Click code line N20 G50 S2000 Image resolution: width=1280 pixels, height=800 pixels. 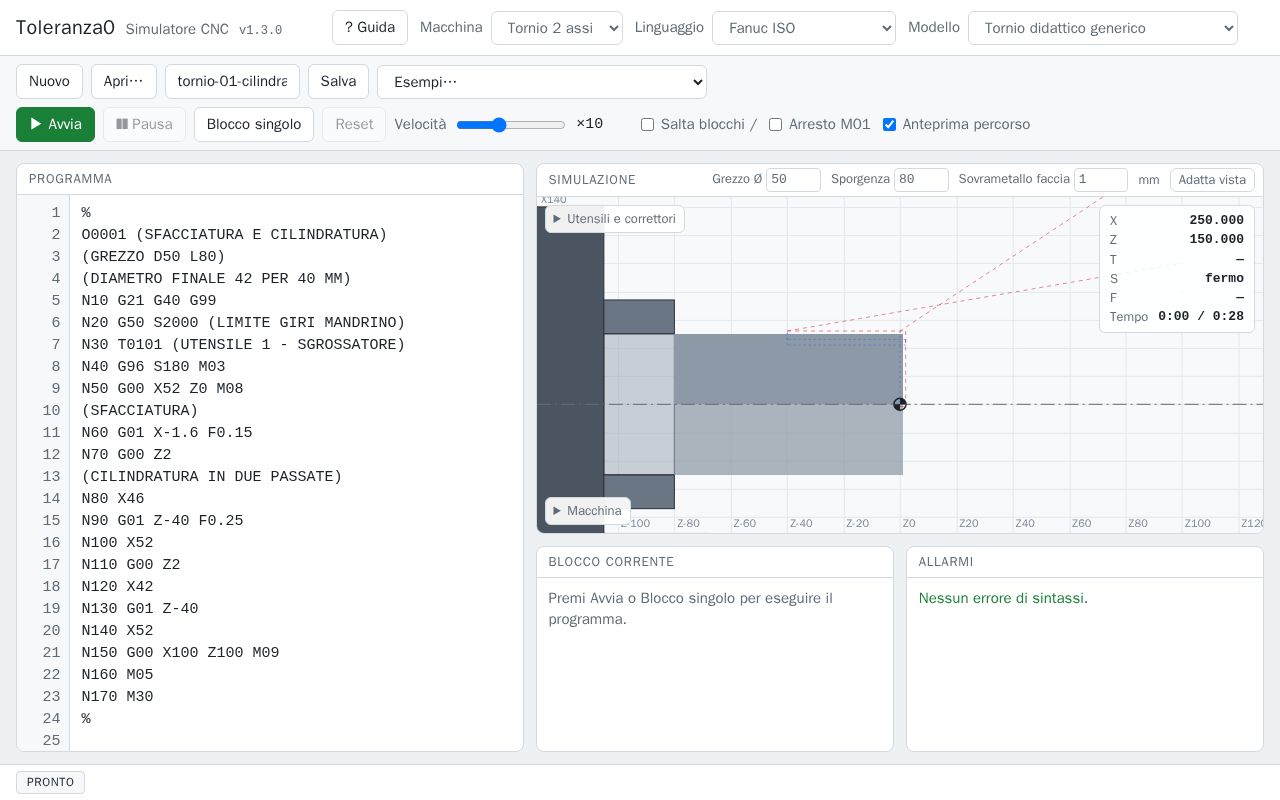(243, 323)
